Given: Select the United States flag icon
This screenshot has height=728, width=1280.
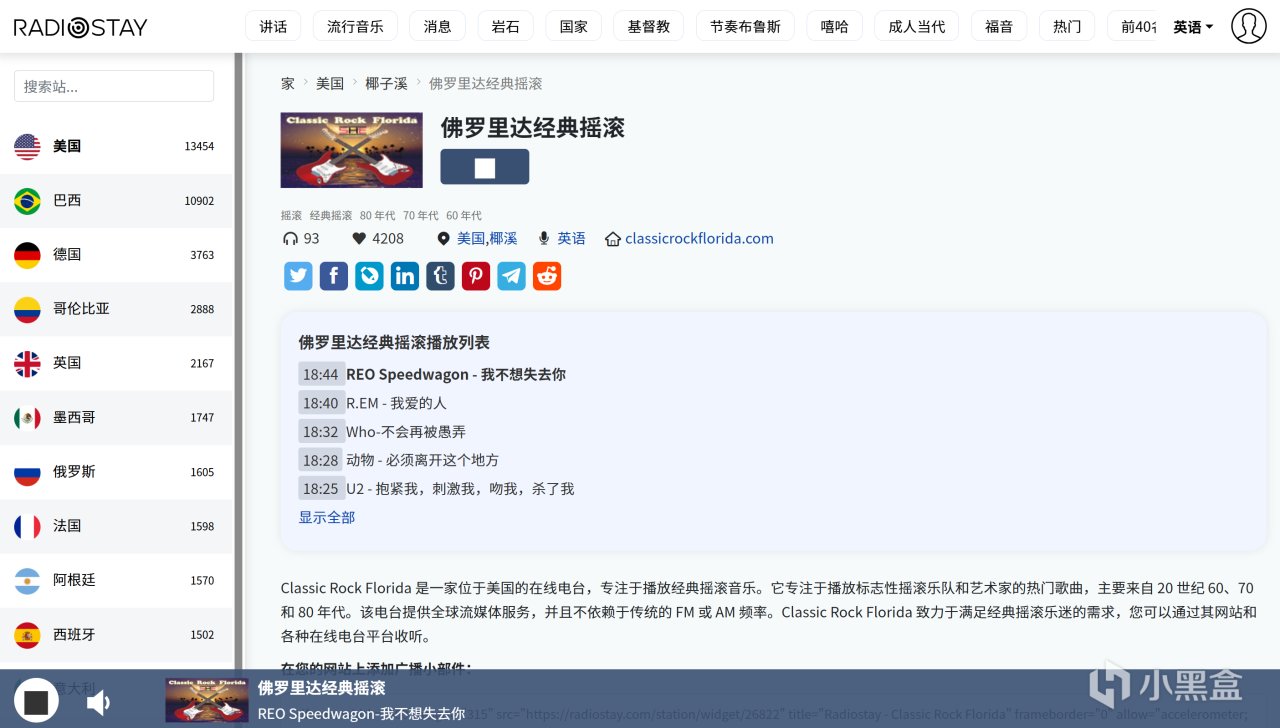Looking at the screenshot, I should (27, 146).
